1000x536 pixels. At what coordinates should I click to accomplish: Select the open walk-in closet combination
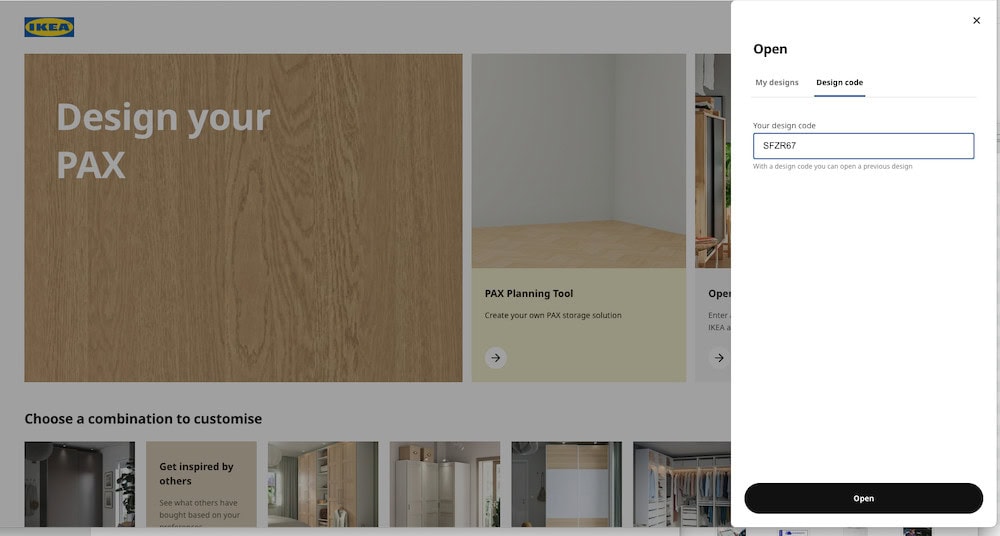(682, 484)
